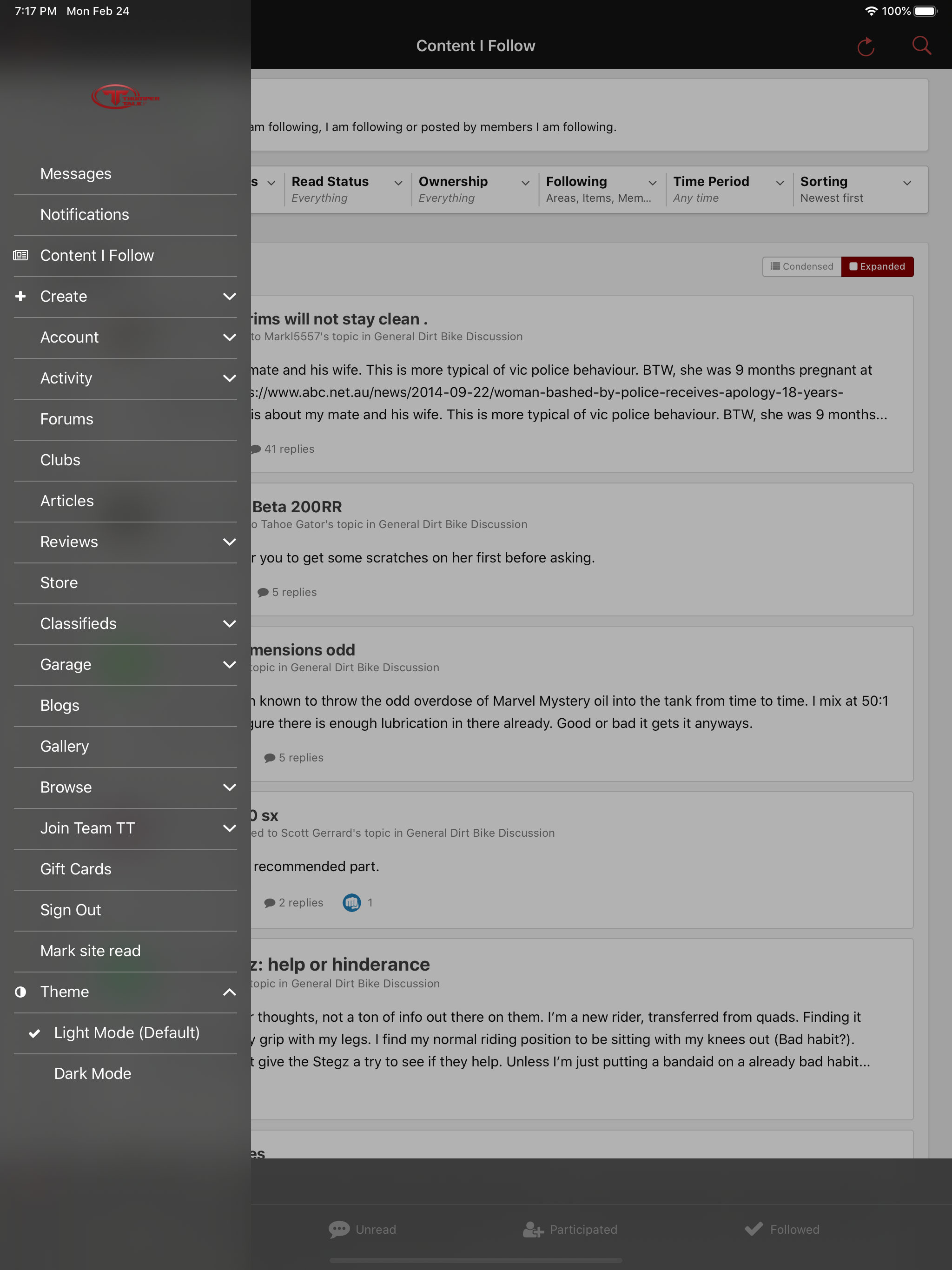Select Expanded view mode
This screenshot has height=1270, width=952.
(x=877, y=266)
